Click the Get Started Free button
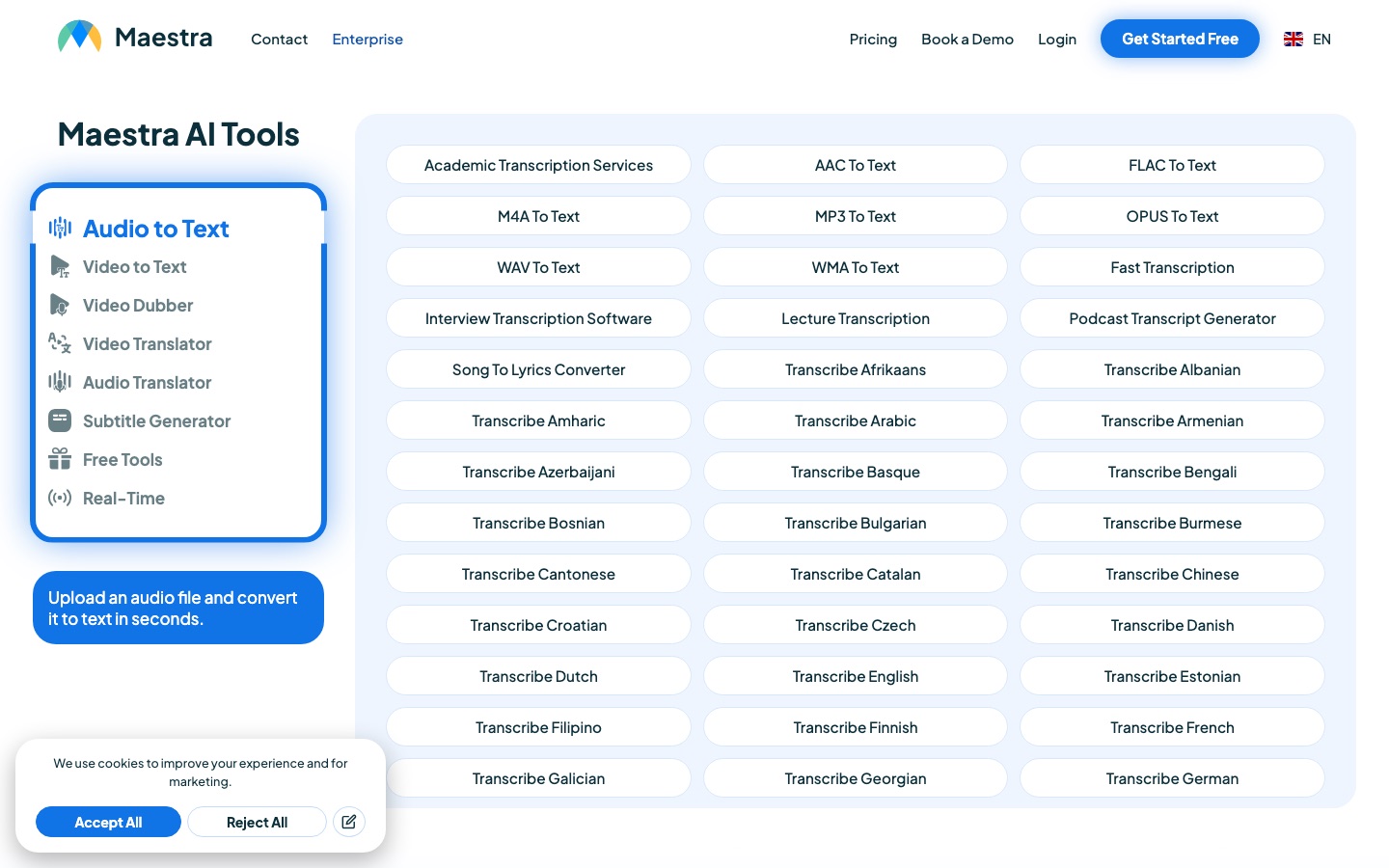Screen dimensions: 1389x868 point(1180,39)
